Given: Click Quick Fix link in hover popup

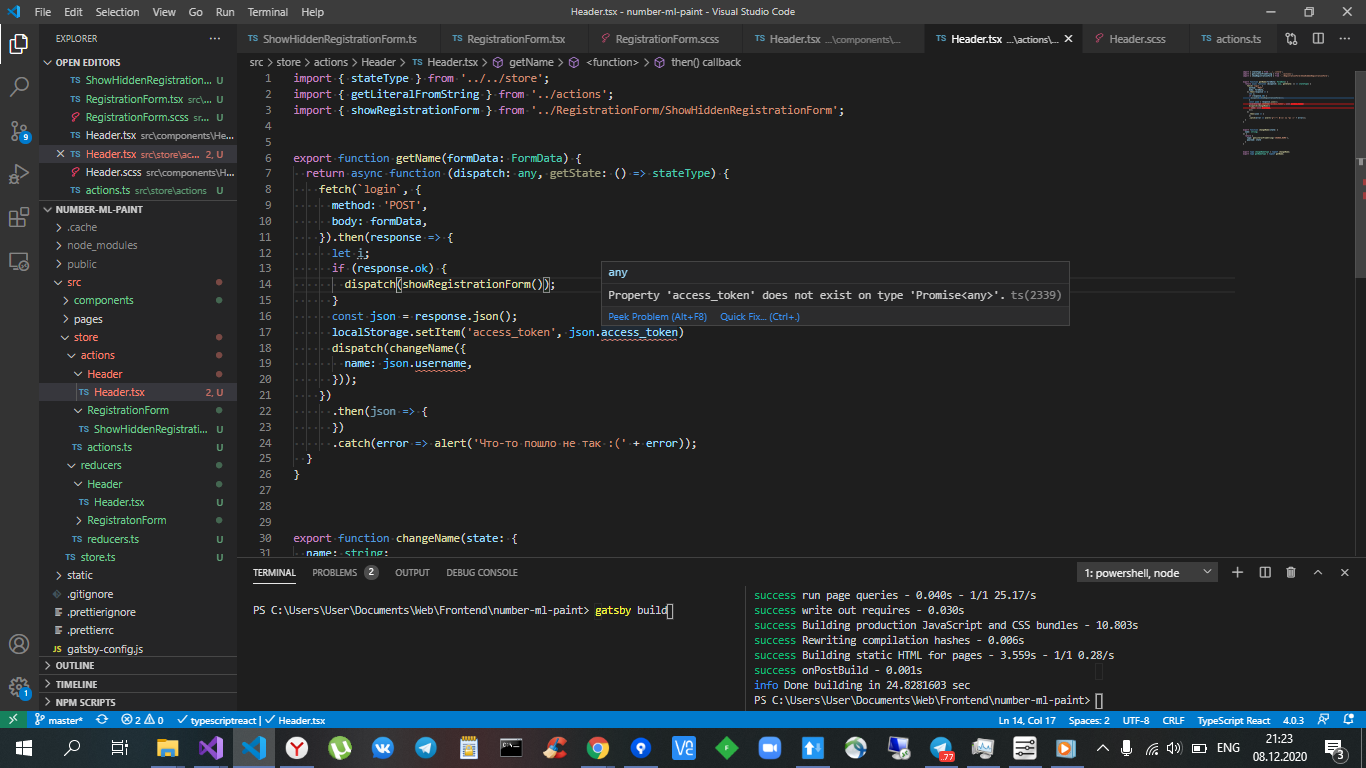Looking at the screenshot, I should 760,316.
